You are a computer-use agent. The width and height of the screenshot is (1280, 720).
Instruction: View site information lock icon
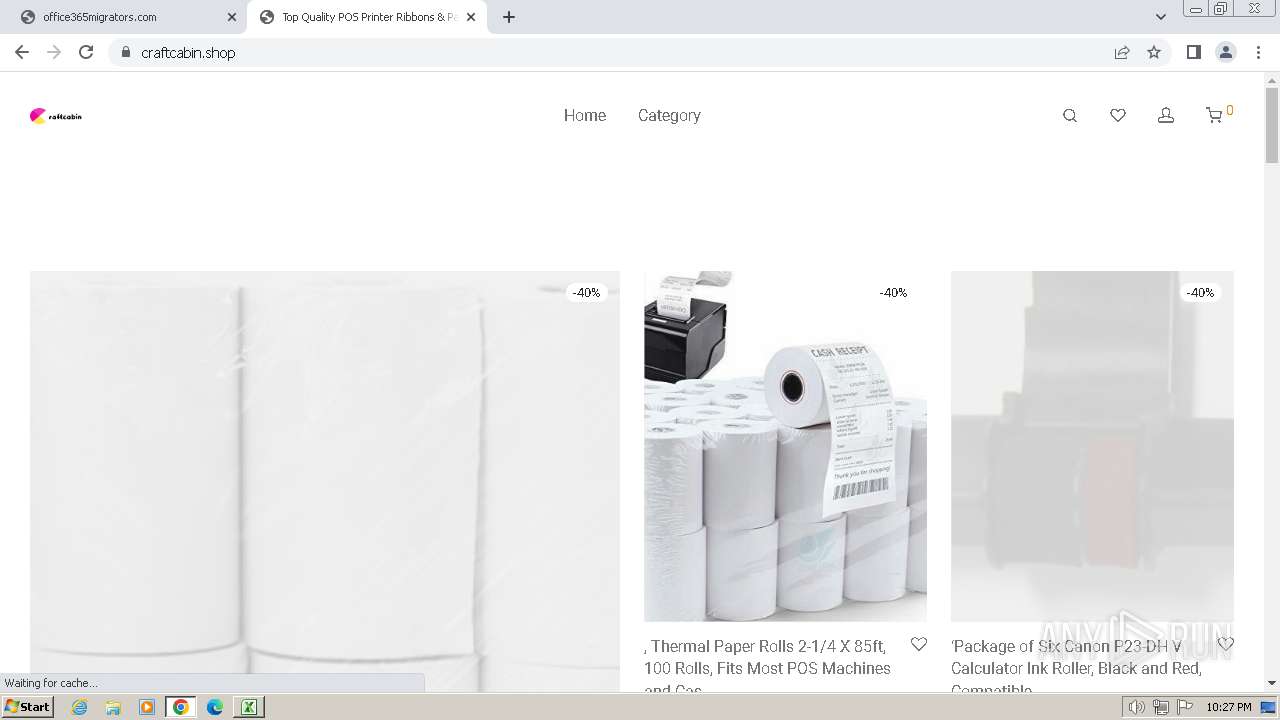(x=126, y=52)
